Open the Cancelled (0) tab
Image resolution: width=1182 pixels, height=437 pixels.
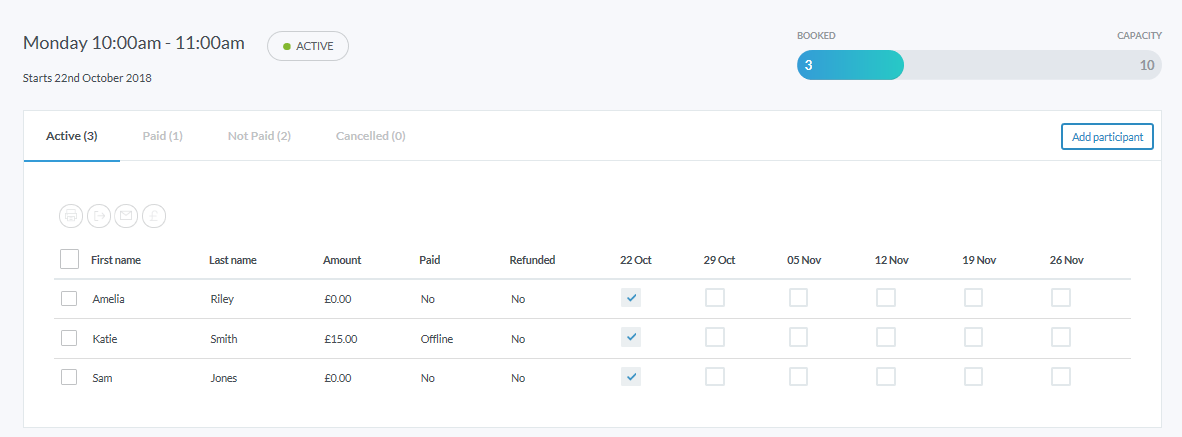[x=370, y=136]
